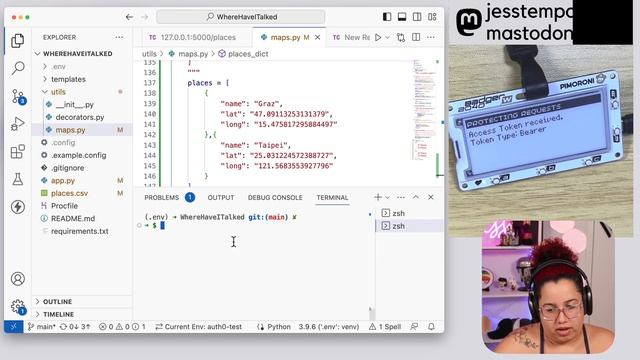Open the Extensions view
This screenshot has width=640, height=360.
click(x=18, y=151)
